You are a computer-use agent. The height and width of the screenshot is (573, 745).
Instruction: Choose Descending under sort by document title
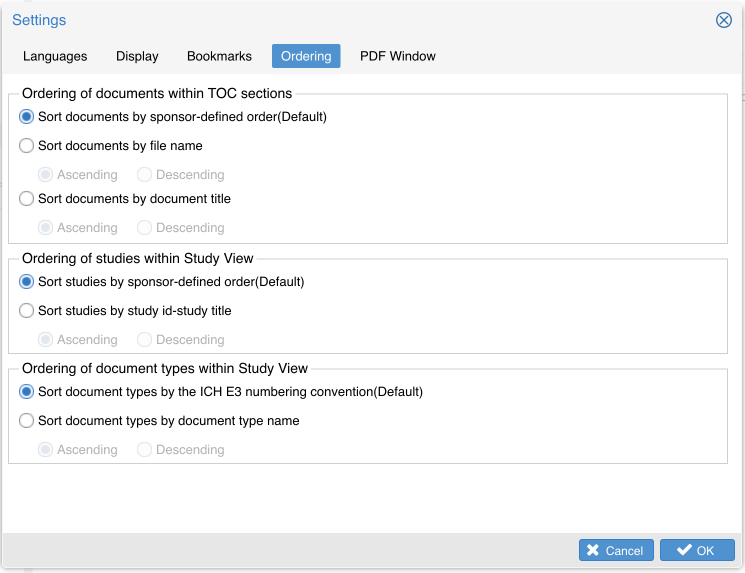(x=145, y=228)
